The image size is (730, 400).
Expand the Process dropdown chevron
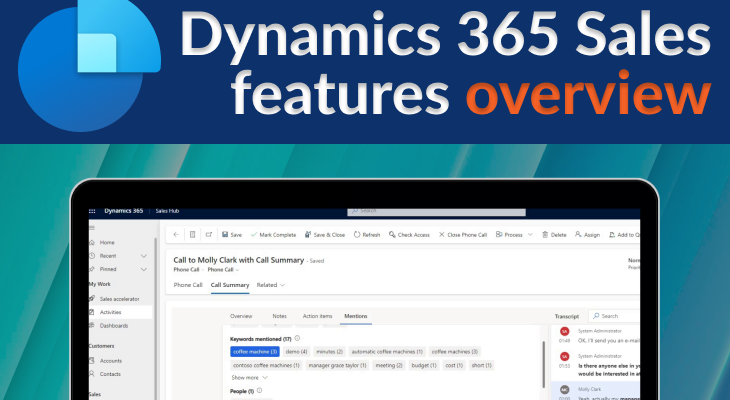530,235
